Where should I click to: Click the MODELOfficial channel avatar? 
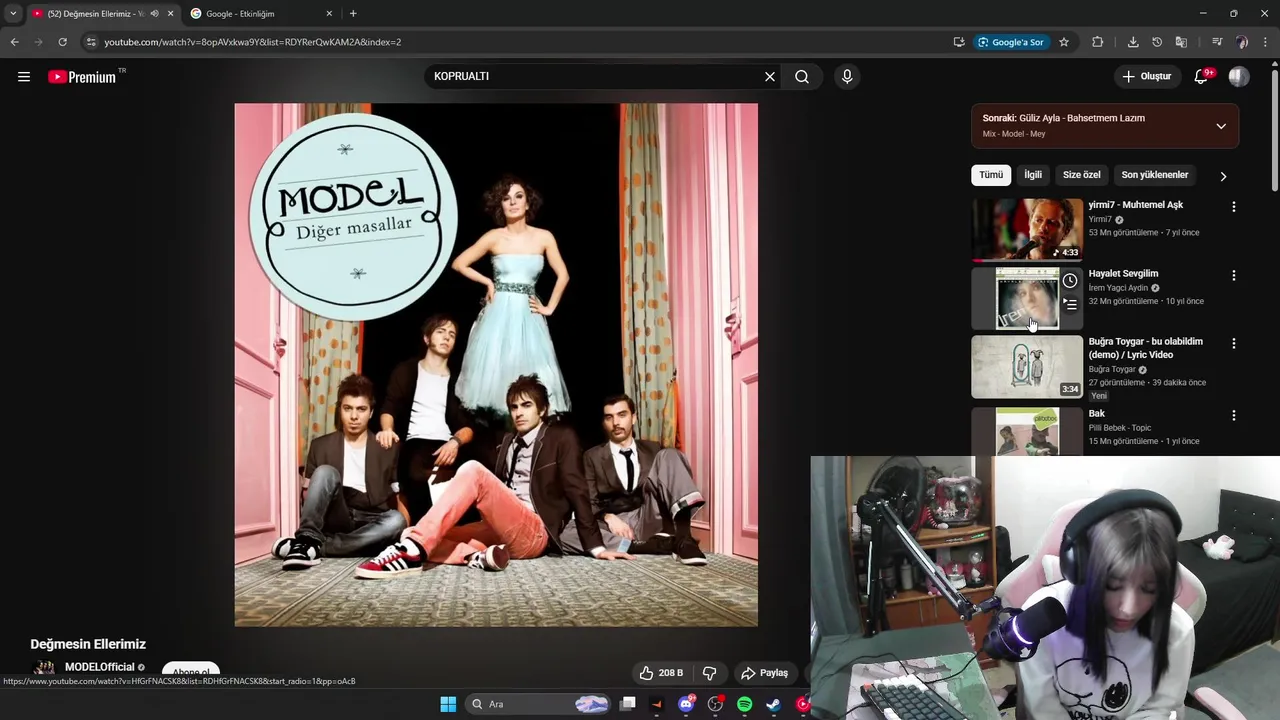[x=44, y=669]
